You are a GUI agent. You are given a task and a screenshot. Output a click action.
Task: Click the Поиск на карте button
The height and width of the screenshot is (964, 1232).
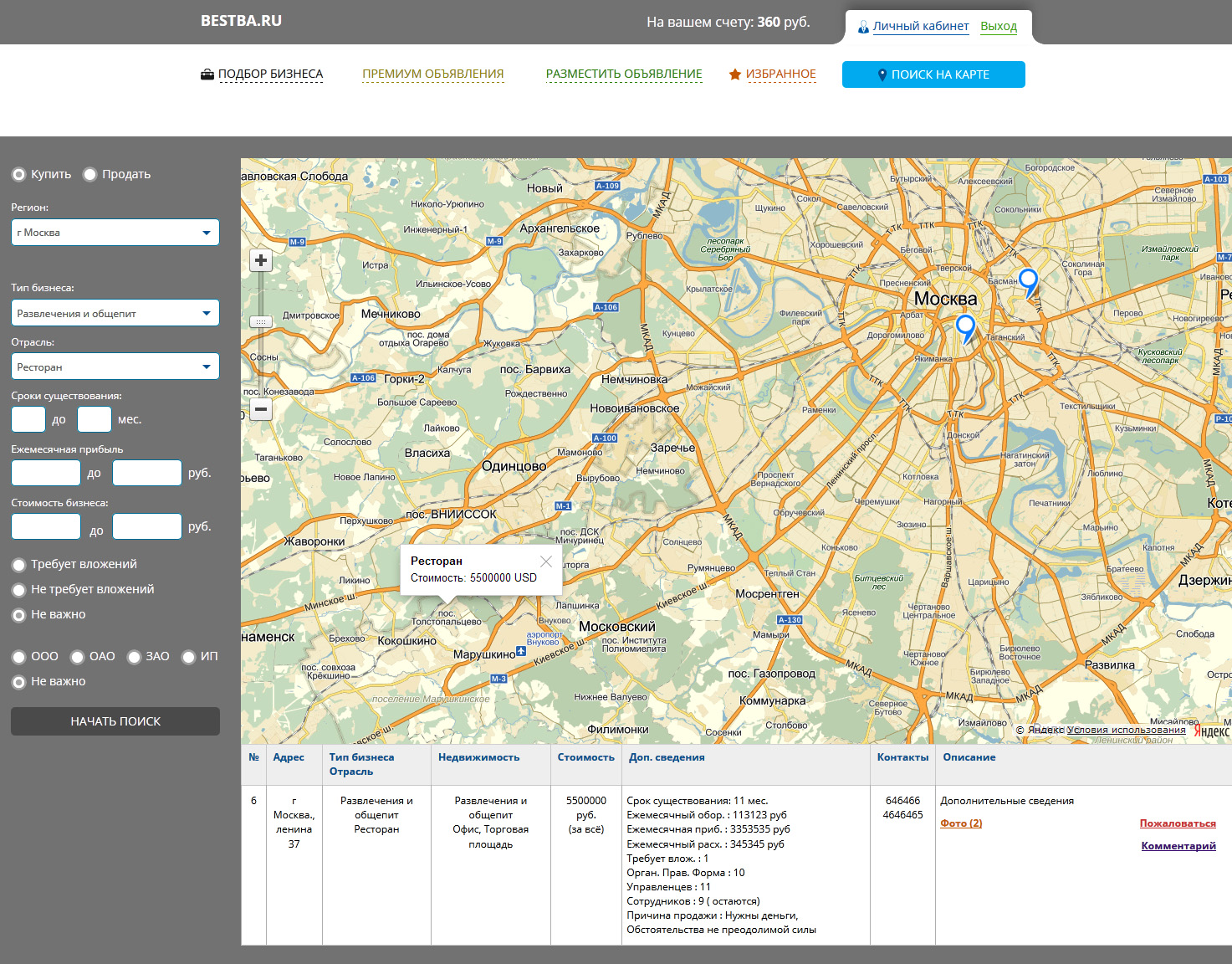coord(933,74)
